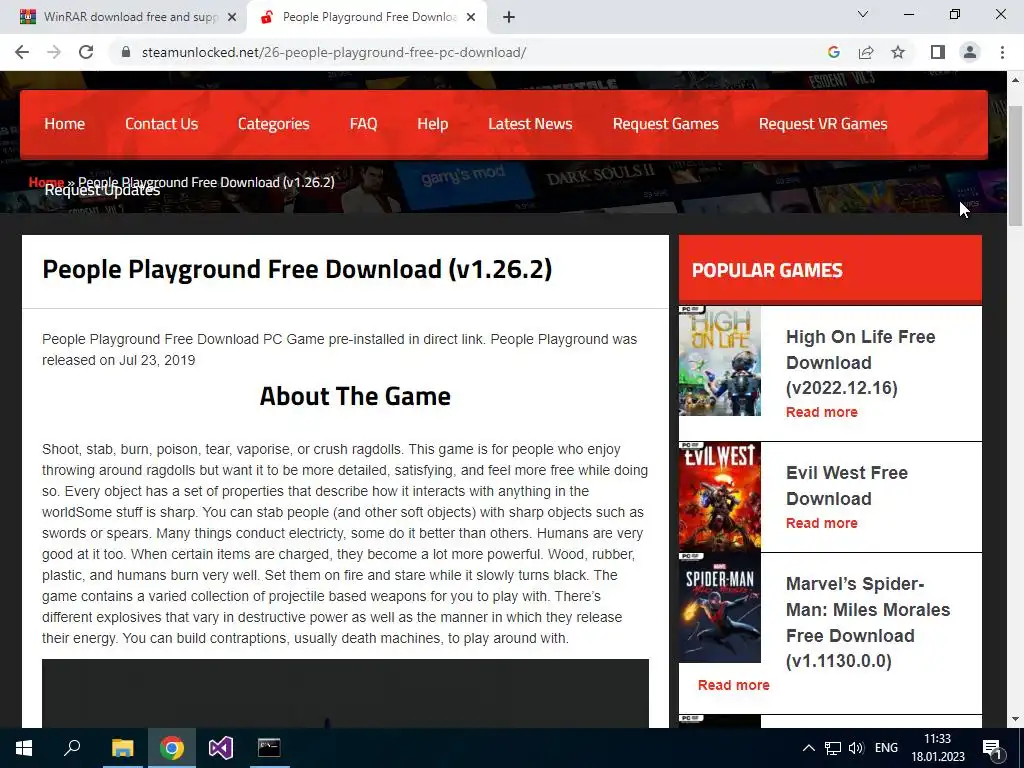Open Windows Start menu

tap(24, 748)
